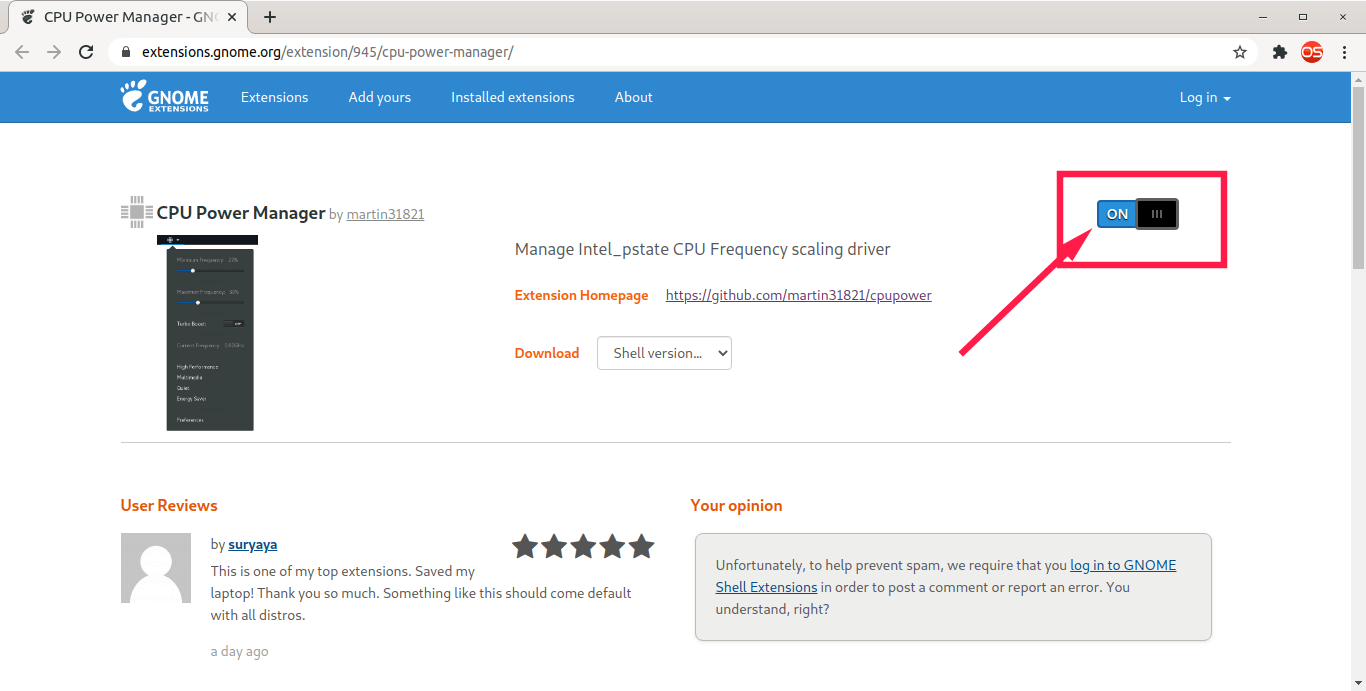
Task: Click the browser back arrow
Action: (x=22, y=52)
